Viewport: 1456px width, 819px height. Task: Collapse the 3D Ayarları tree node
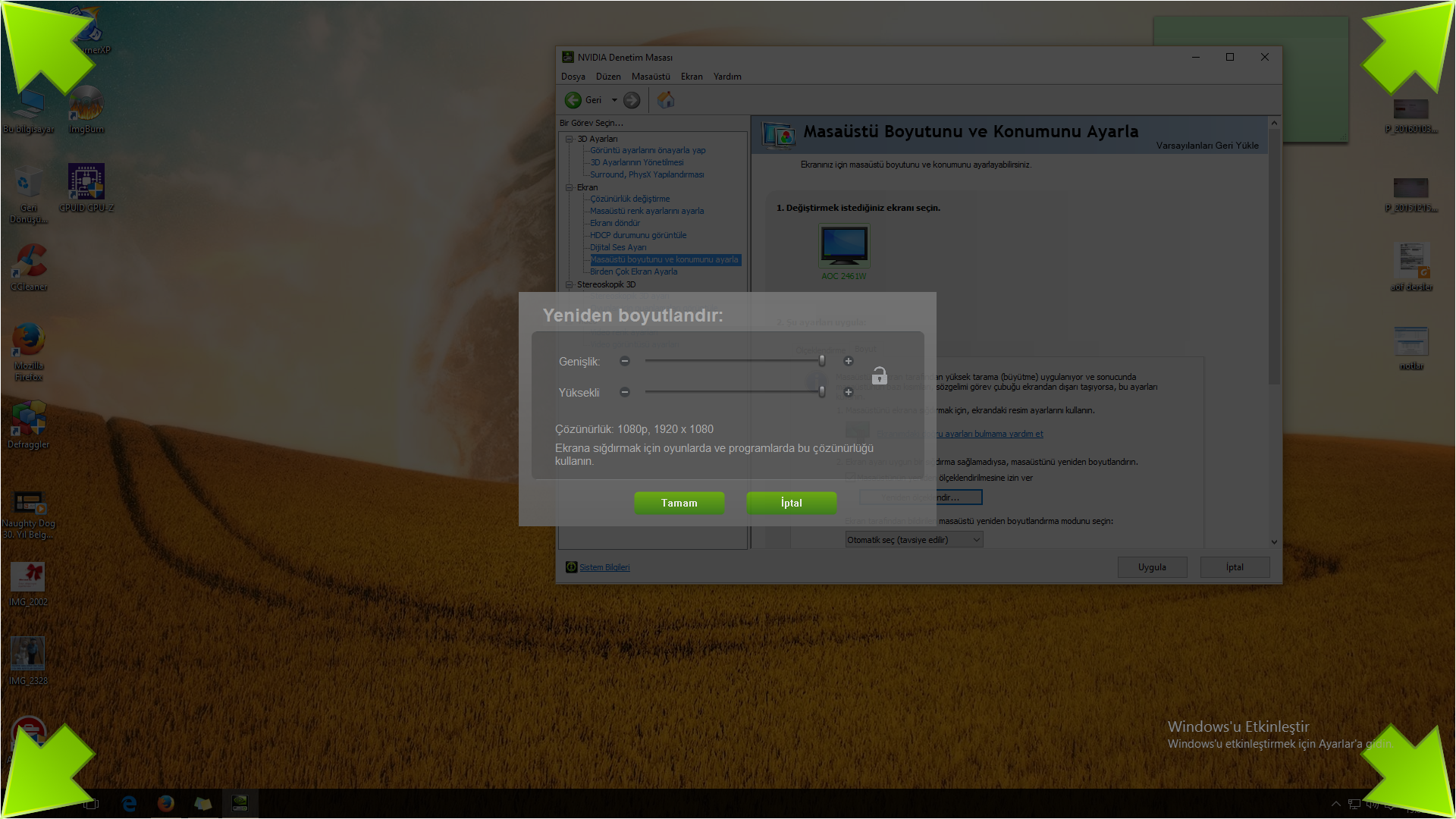click(569, 139)
